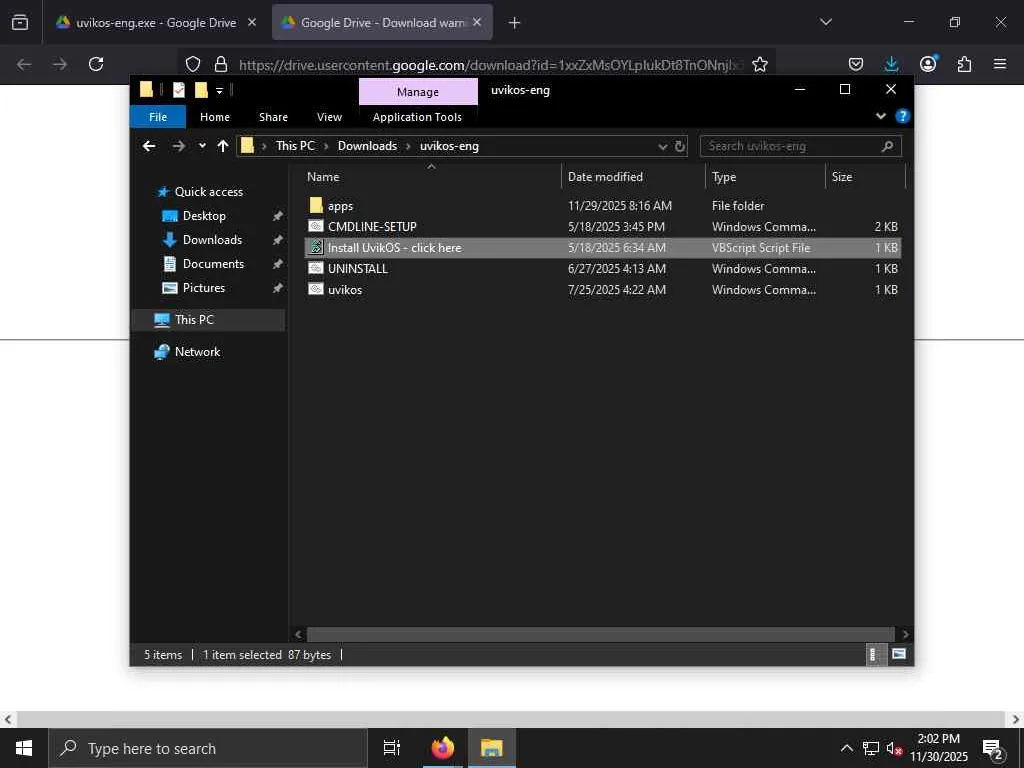Click Firefox shield tracking protection icon
Viewport: 1024px width, 768px height.
(193, 64)
